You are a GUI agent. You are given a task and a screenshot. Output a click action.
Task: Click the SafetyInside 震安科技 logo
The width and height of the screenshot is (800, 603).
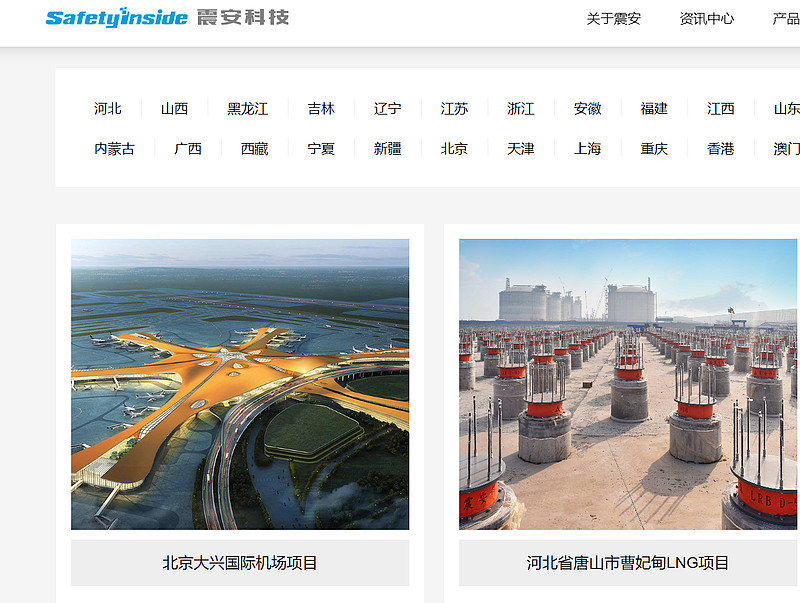(167, 17)
